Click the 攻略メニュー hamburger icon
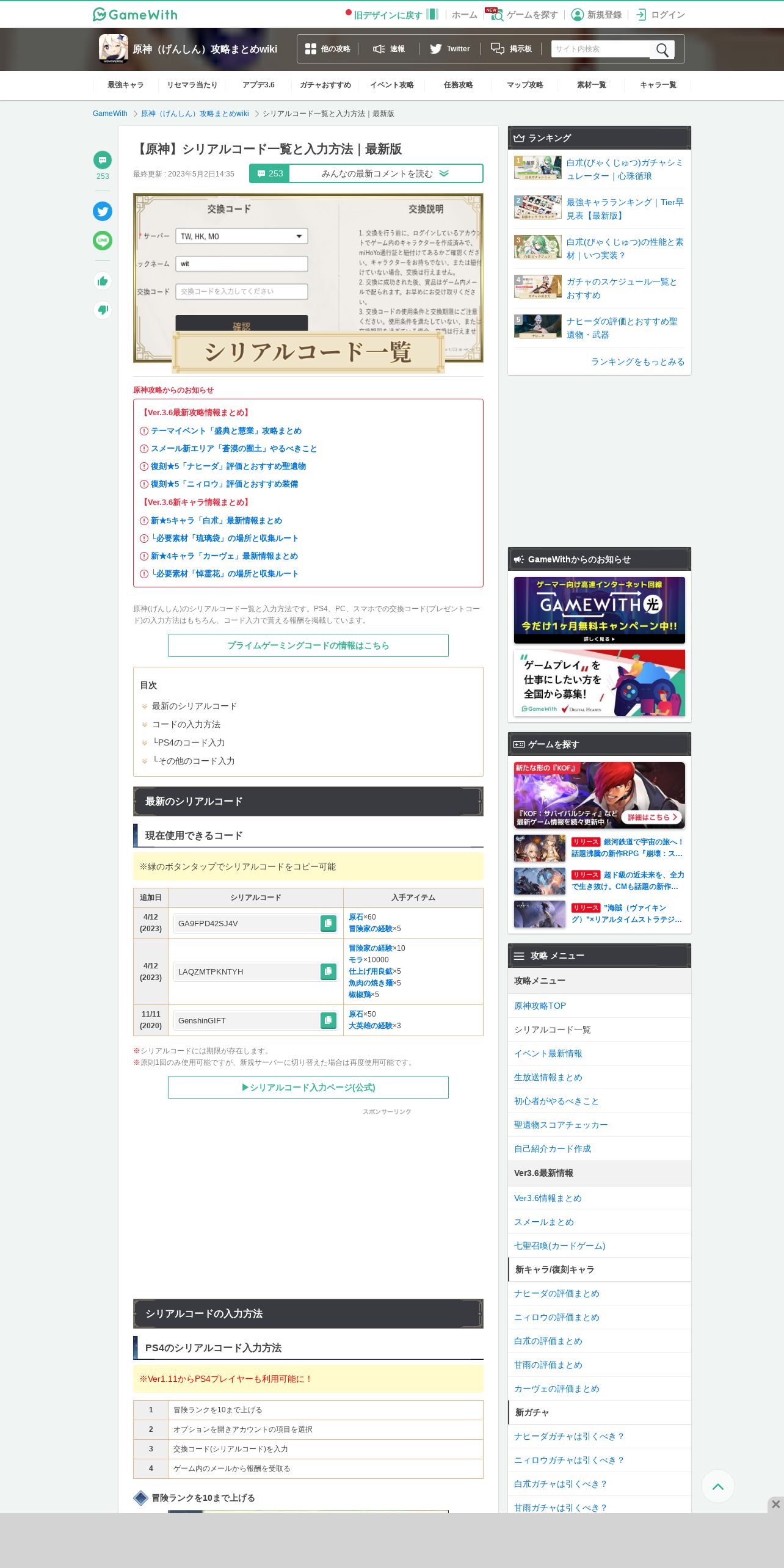Viewport: 784px width, 1568px height. tap(519, 956)
